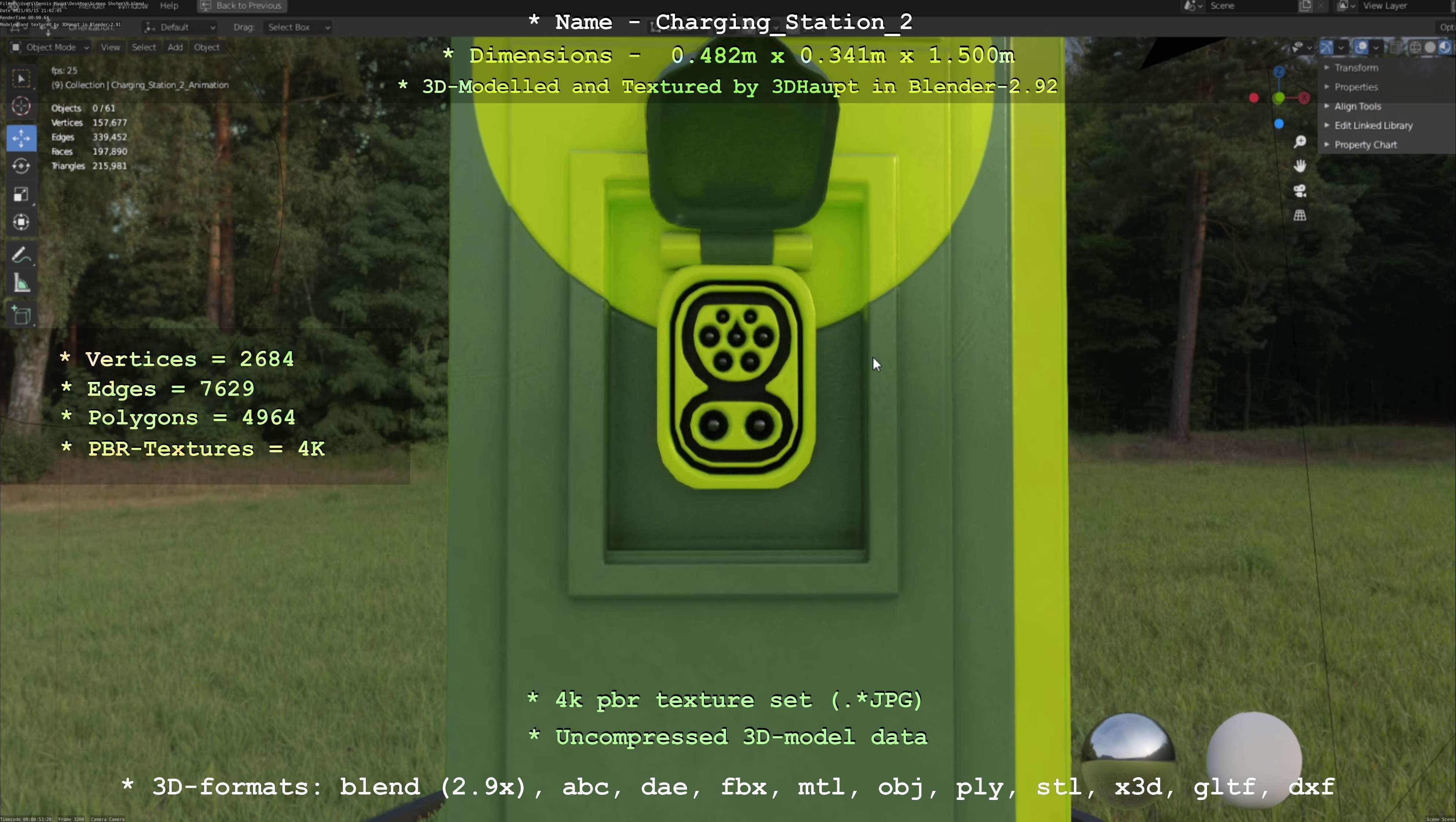1456x822 pixels.
Task: Open the Help menu
Action: pos(169,6)
